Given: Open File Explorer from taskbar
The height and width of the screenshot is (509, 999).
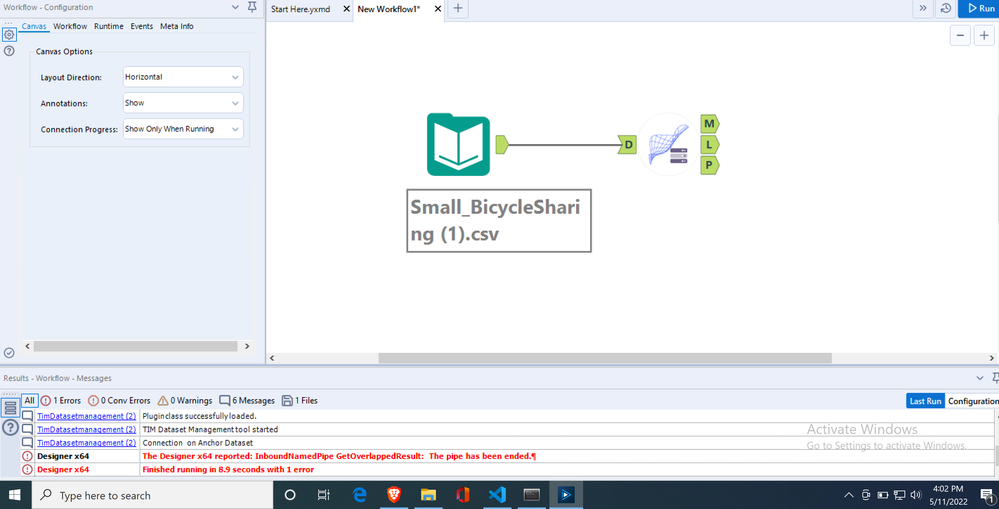Looking at the screenshot, I should pyautogui.click(x=428, y=495).
